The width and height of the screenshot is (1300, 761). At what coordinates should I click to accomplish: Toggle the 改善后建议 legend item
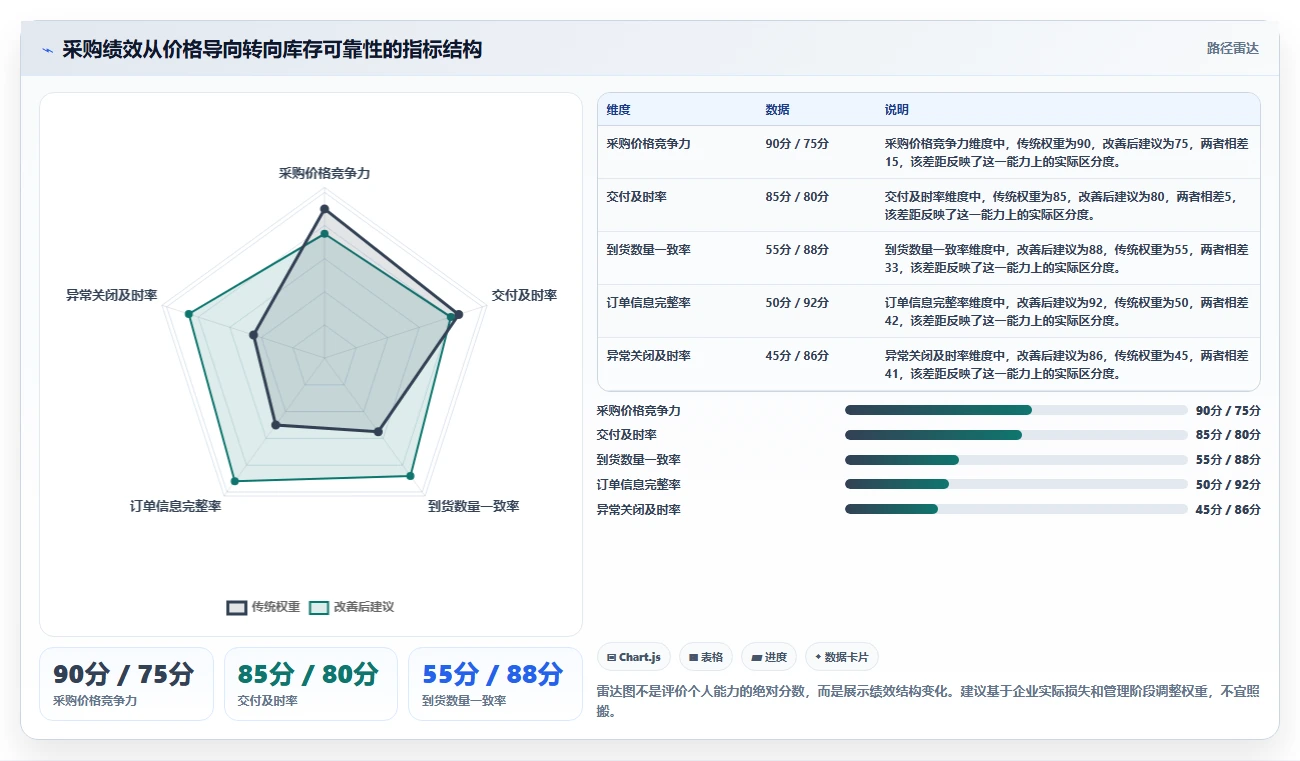(x=351, y=607)
